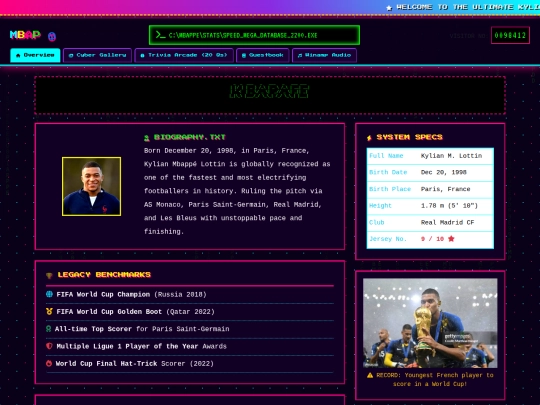Click the 'Real Madrid CF' club value
The width and height of the screenshot is (540, 405).
[x=447, y=222]
